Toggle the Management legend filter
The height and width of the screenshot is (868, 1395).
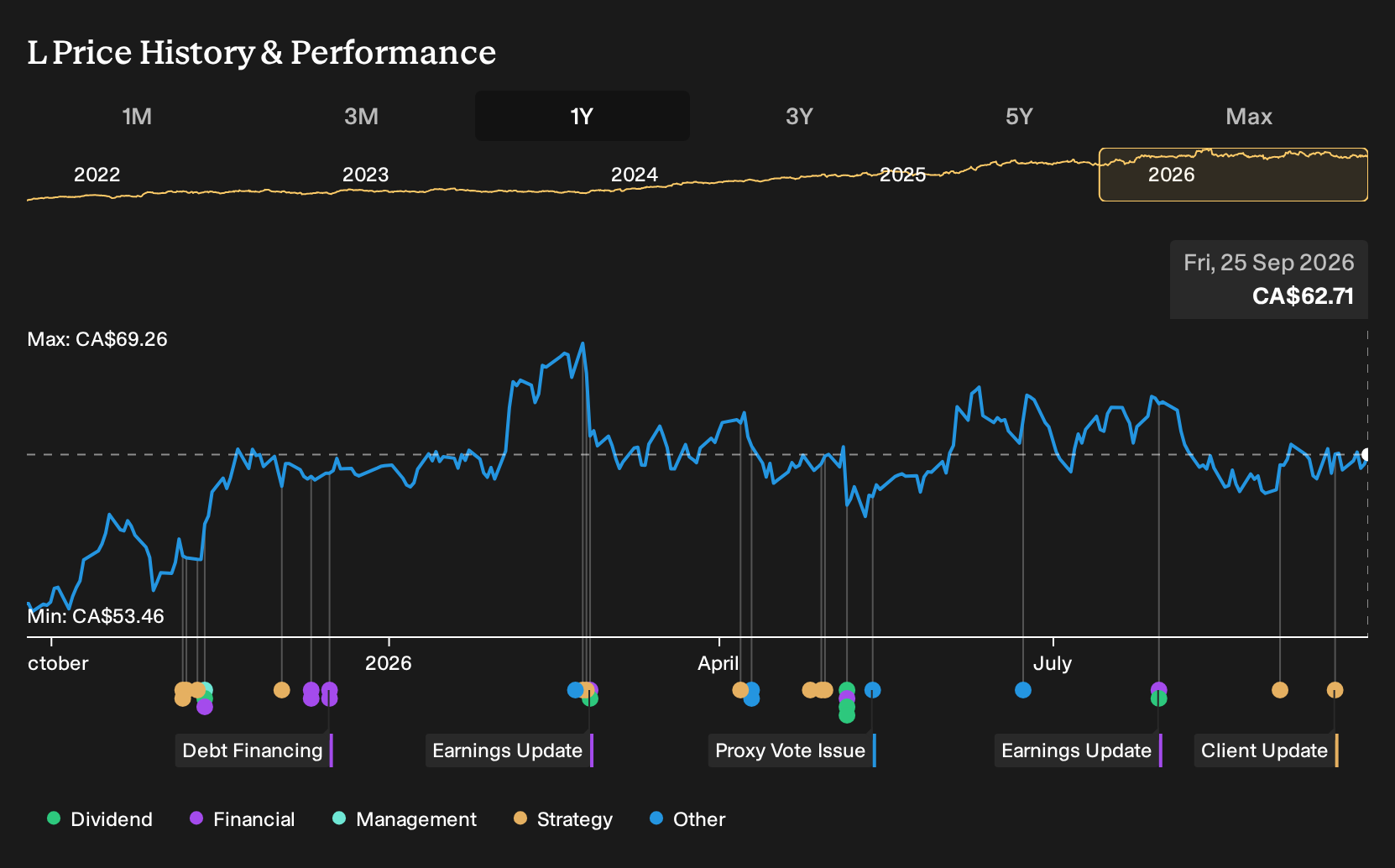[404, 819]
